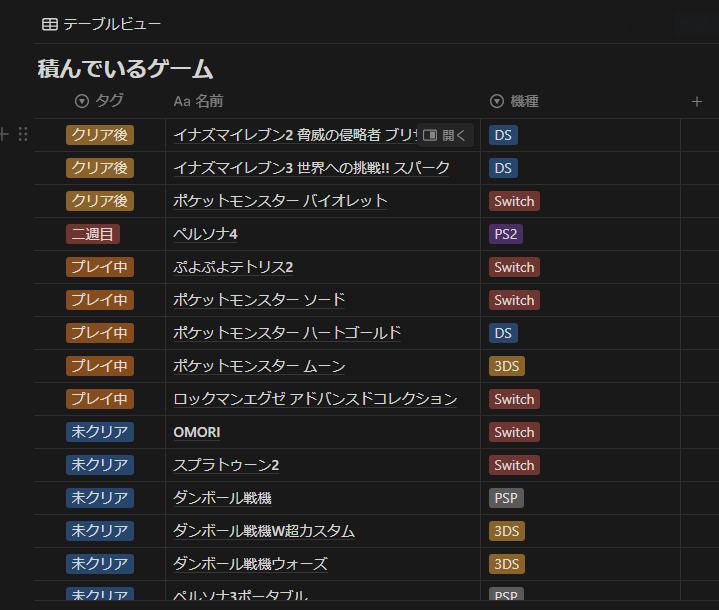Click the PSP tag for ダンボール戦機
This screenshot has height=610, width=719.
pyautogui.click(x=506, y=498)
